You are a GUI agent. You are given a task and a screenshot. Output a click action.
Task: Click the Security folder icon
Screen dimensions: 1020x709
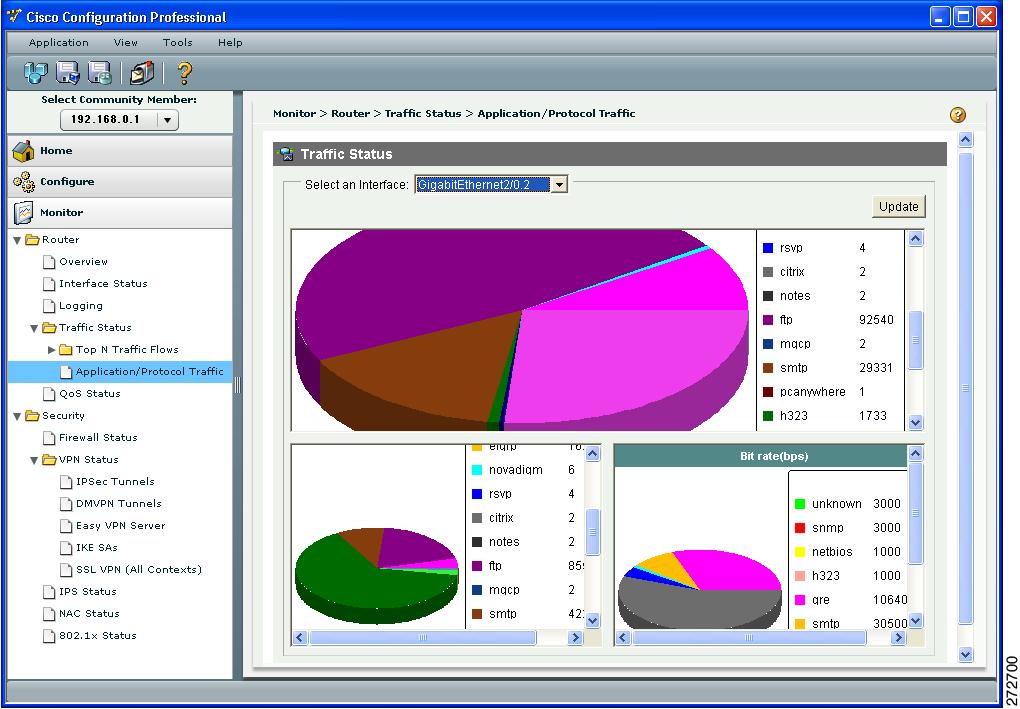(33, 416)
